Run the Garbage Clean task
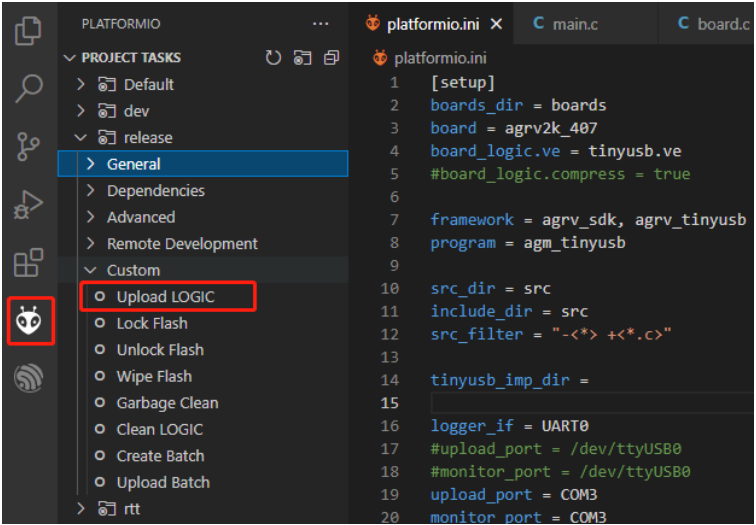Image resolution: width=756 pixels, height=525 pixels. coord(167,403)
